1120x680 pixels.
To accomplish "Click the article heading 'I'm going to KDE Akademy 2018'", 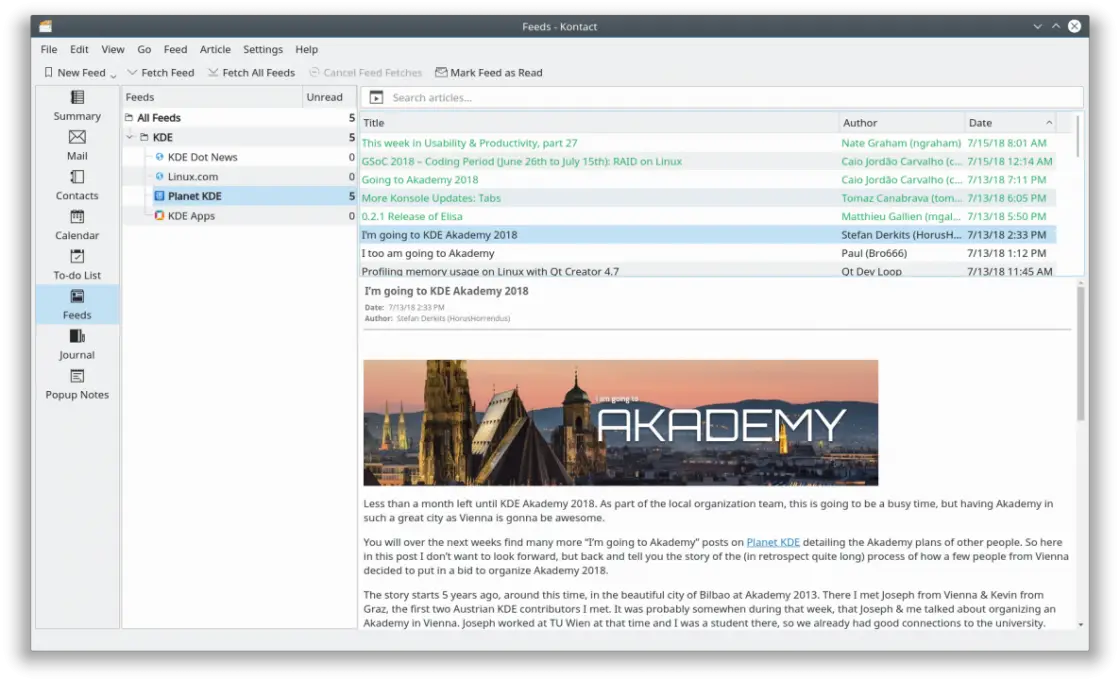I will tap(446, 291).
